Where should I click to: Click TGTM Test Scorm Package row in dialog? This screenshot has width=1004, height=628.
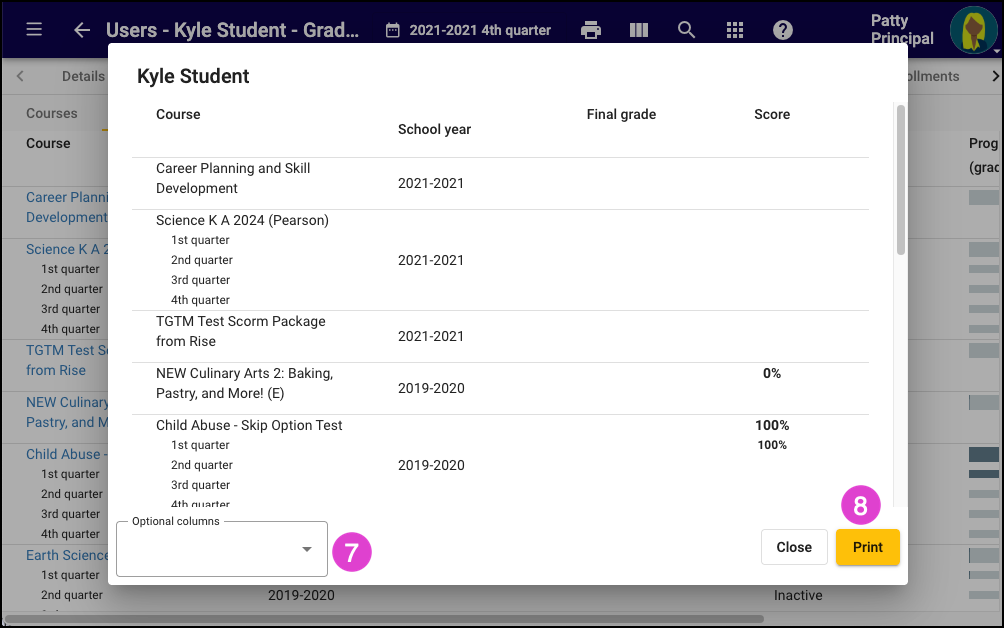(500, 337)
